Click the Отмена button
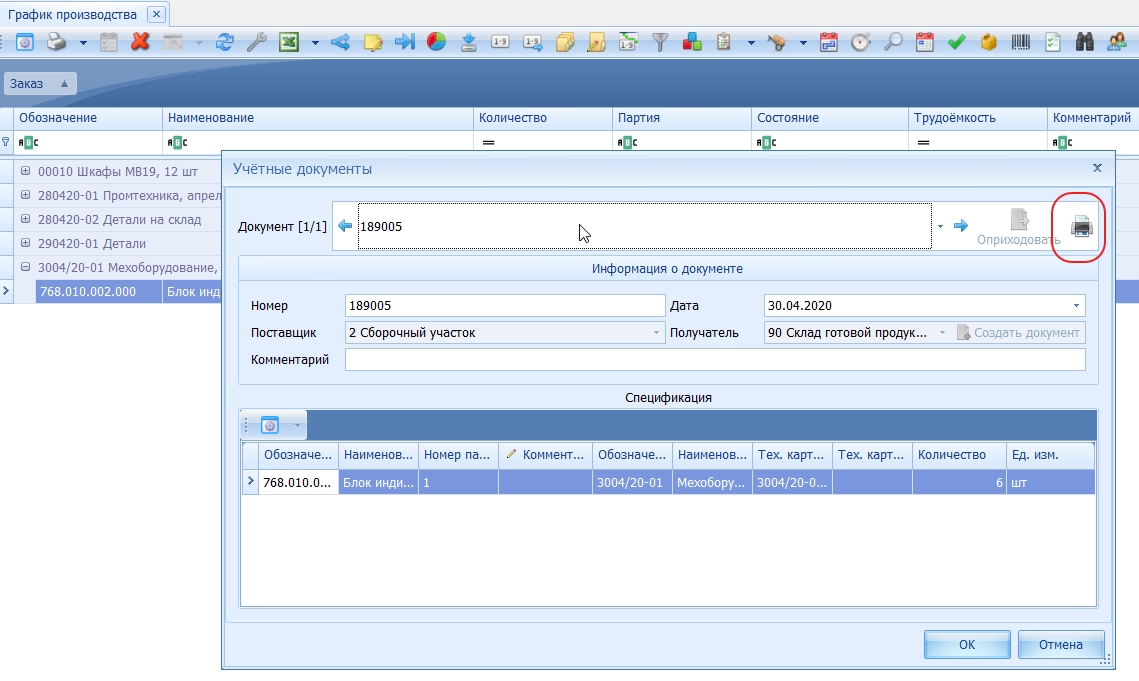Viewport: 1139px width, 681px height. (x=1060, y=645)
